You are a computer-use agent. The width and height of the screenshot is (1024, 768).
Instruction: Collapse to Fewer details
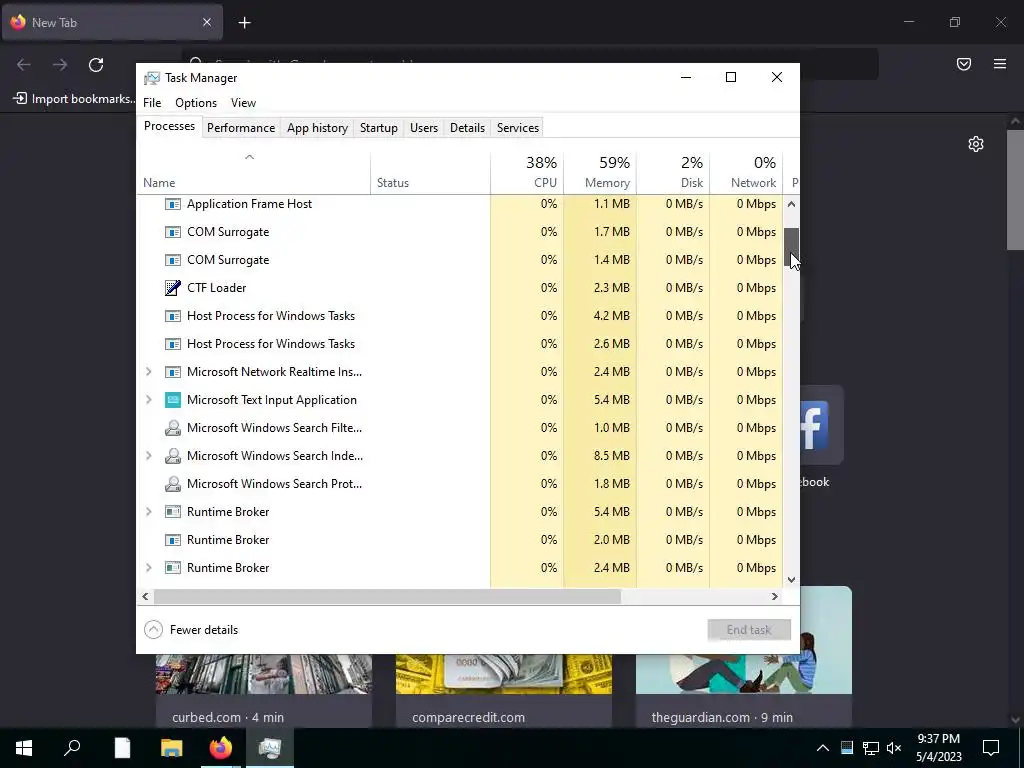coord(191,630)
